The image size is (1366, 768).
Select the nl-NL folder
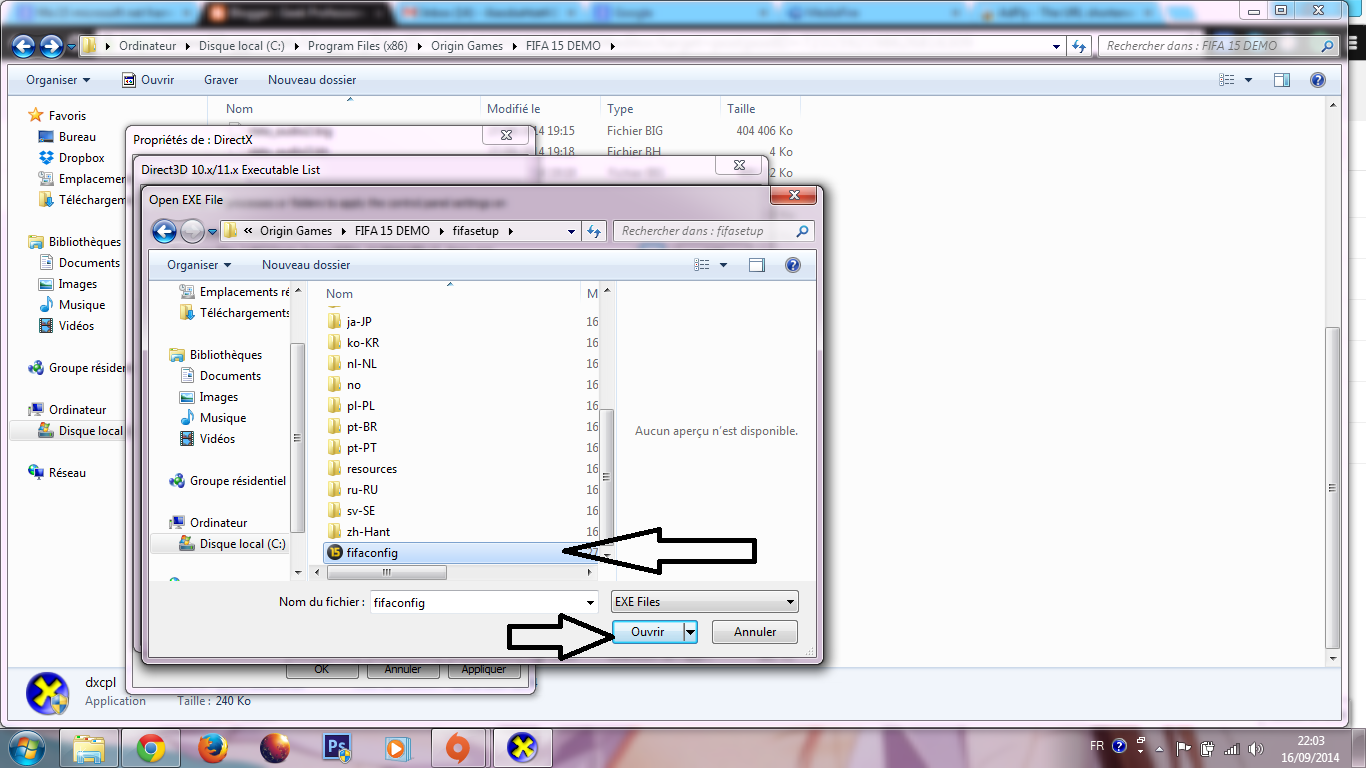(x=362, y=363)
